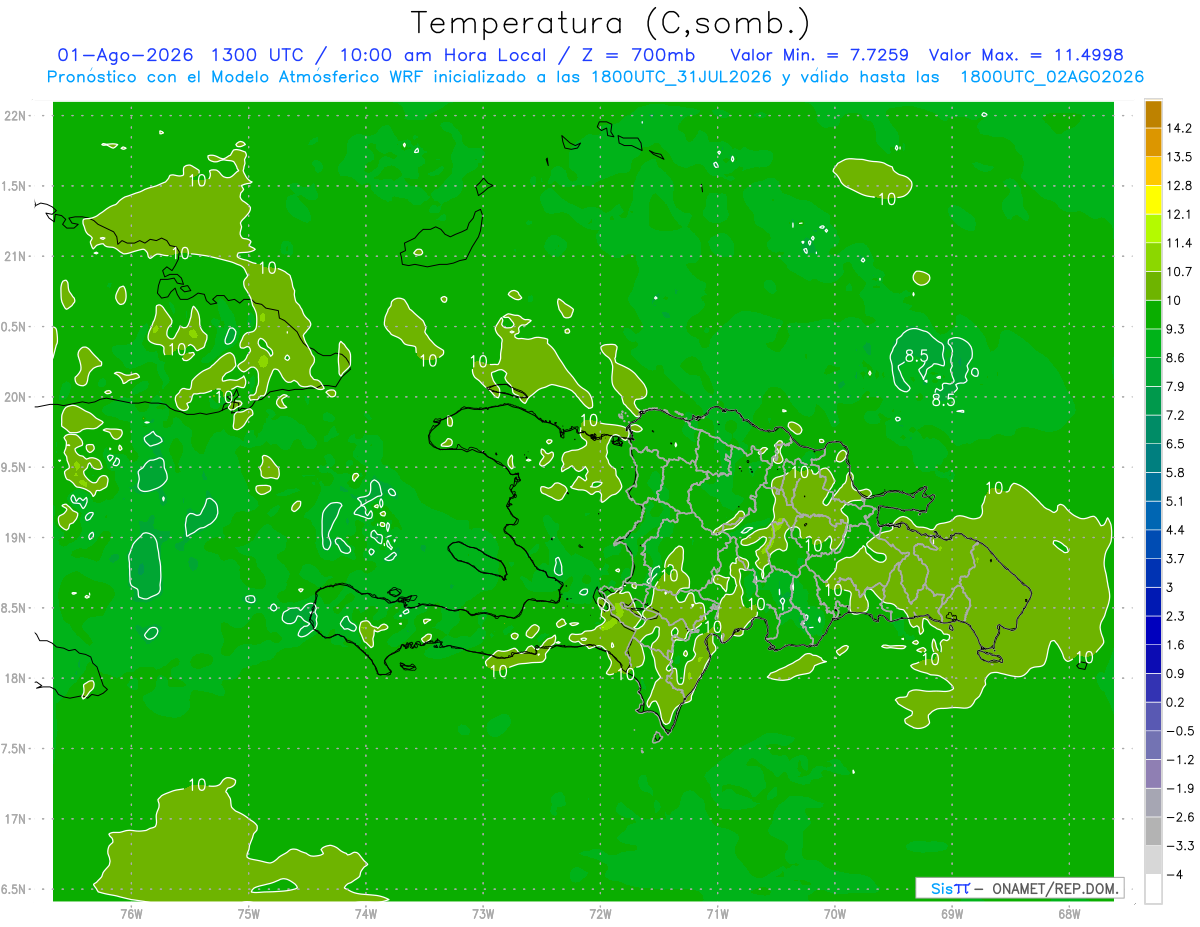Pick the legend color band between 12.1 and 12.8

click(1153, 200)
